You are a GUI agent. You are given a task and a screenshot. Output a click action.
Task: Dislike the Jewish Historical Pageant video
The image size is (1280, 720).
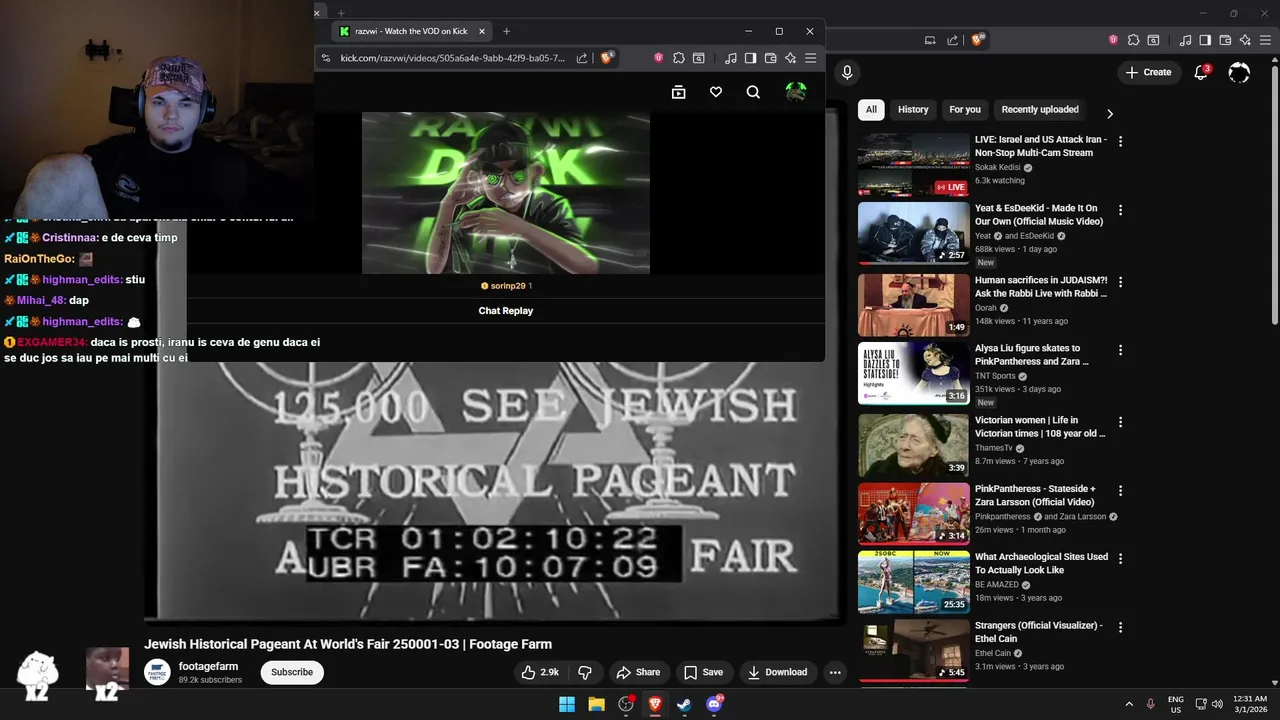586,672
